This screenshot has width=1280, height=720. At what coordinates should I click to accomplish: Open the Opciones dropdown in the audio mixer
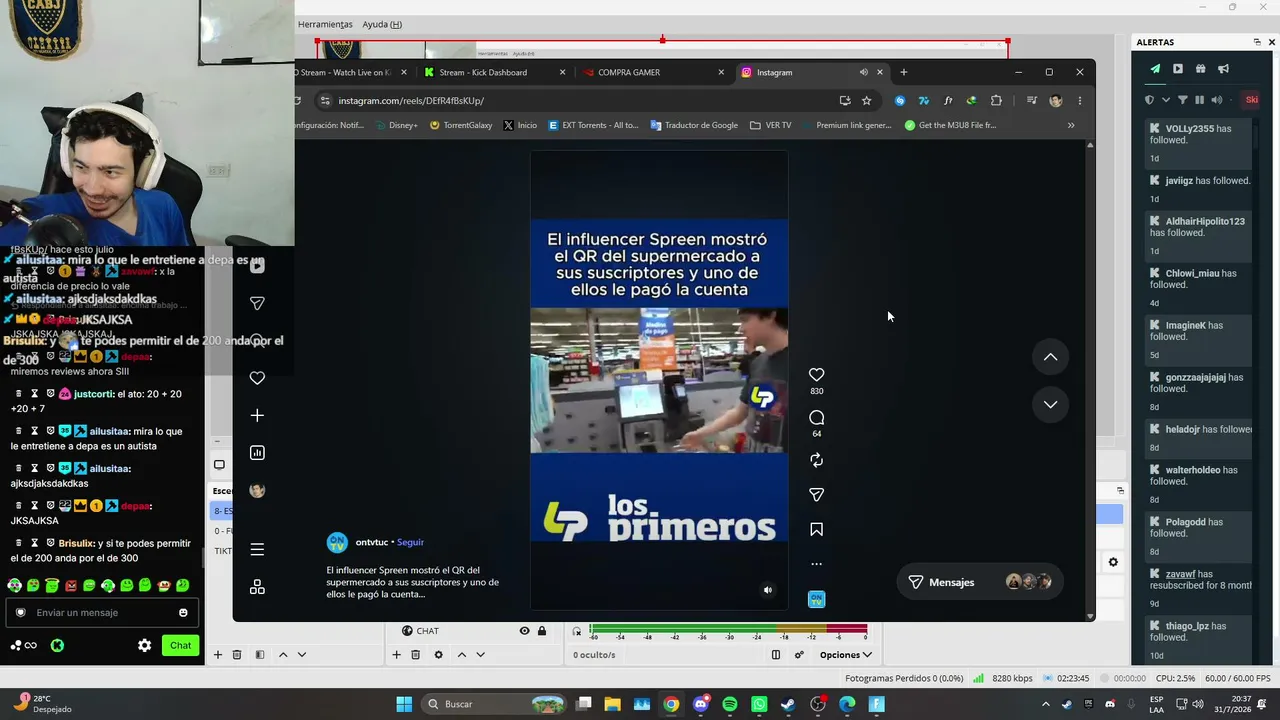pos(845,655)
